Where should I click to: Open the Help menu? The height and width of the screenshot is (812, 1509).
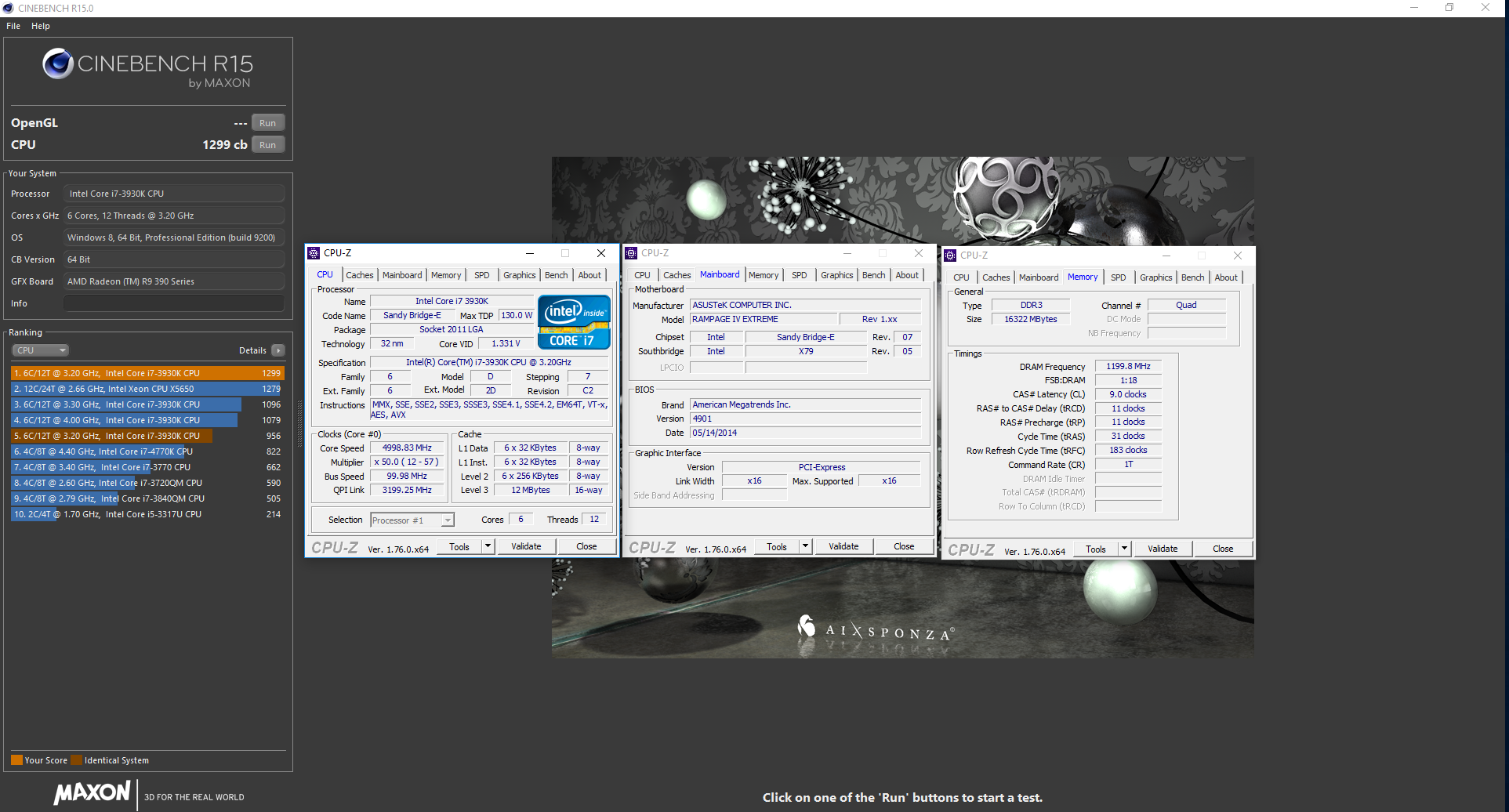(41, 26)
